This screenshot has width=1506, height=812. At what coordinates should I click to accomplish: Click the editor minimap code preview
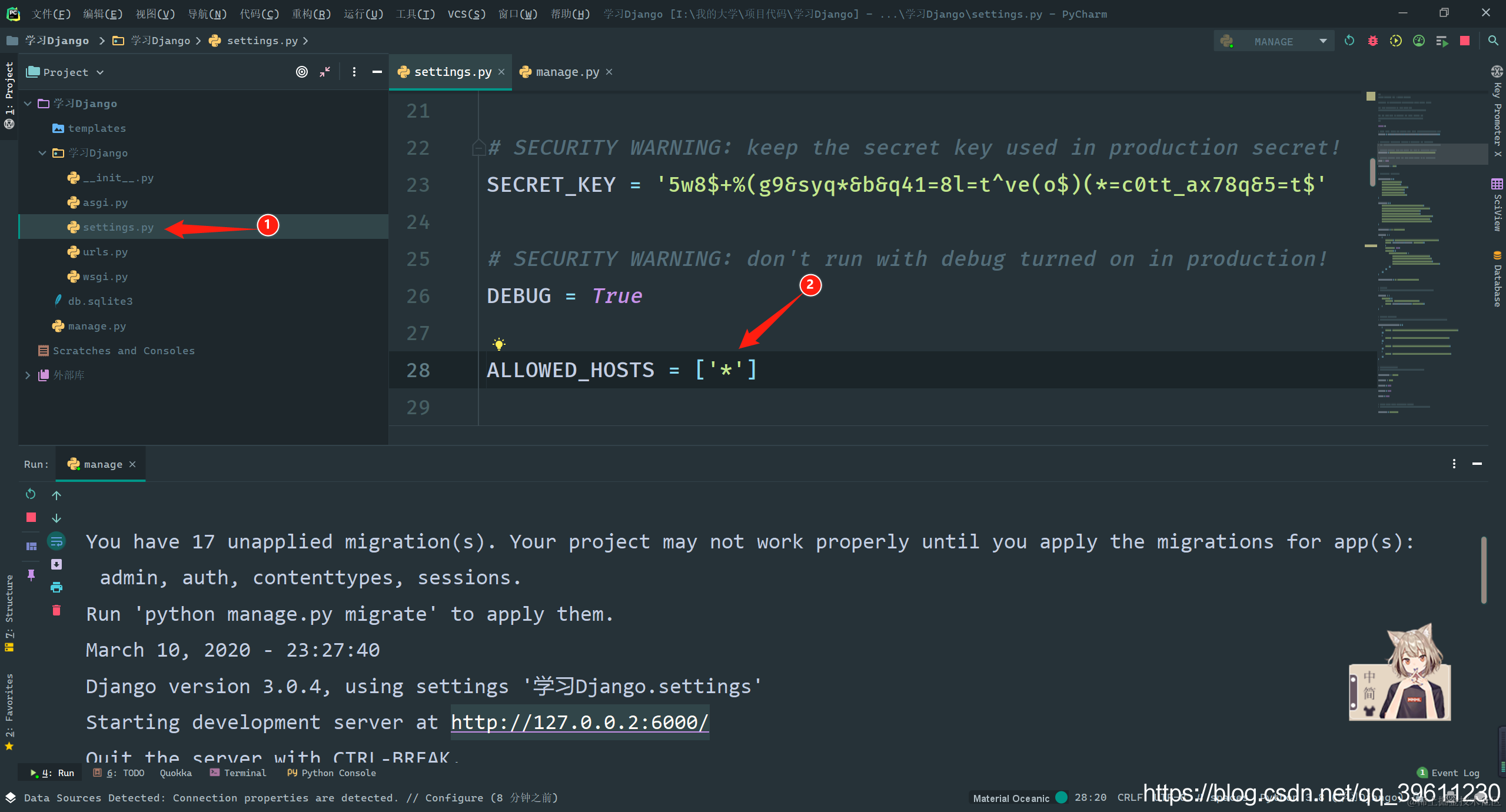tap(1431, 253)
